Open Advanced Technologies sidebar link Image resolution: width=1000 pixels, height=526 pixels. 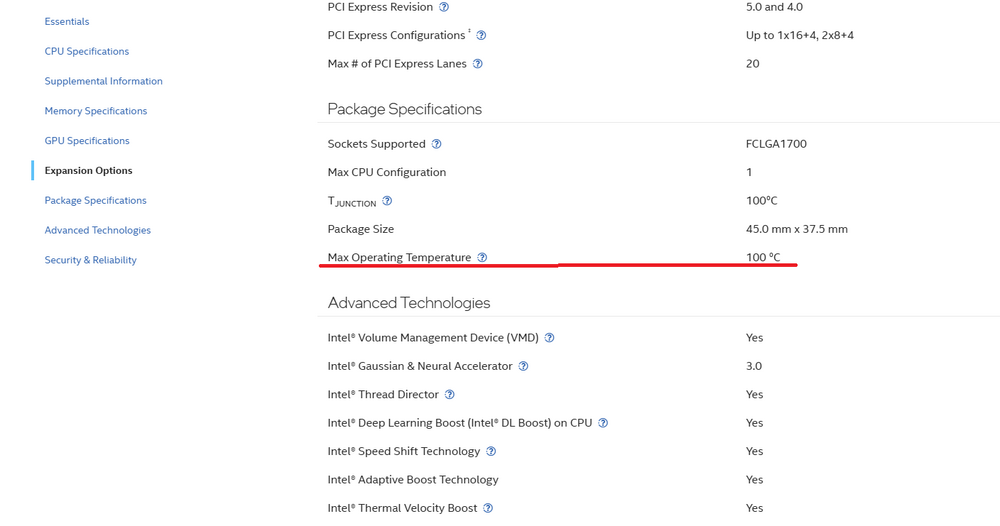click(98, 230)
